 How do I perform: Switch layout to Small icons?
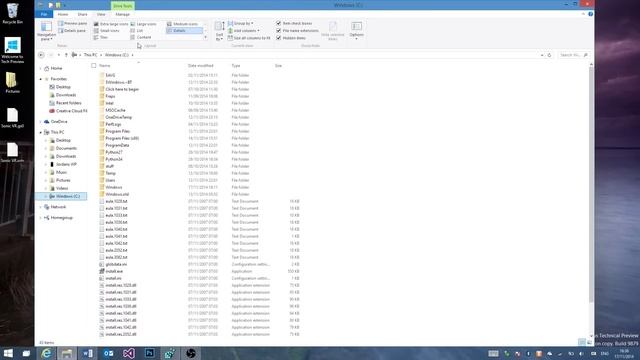click(x=107, y=31)
